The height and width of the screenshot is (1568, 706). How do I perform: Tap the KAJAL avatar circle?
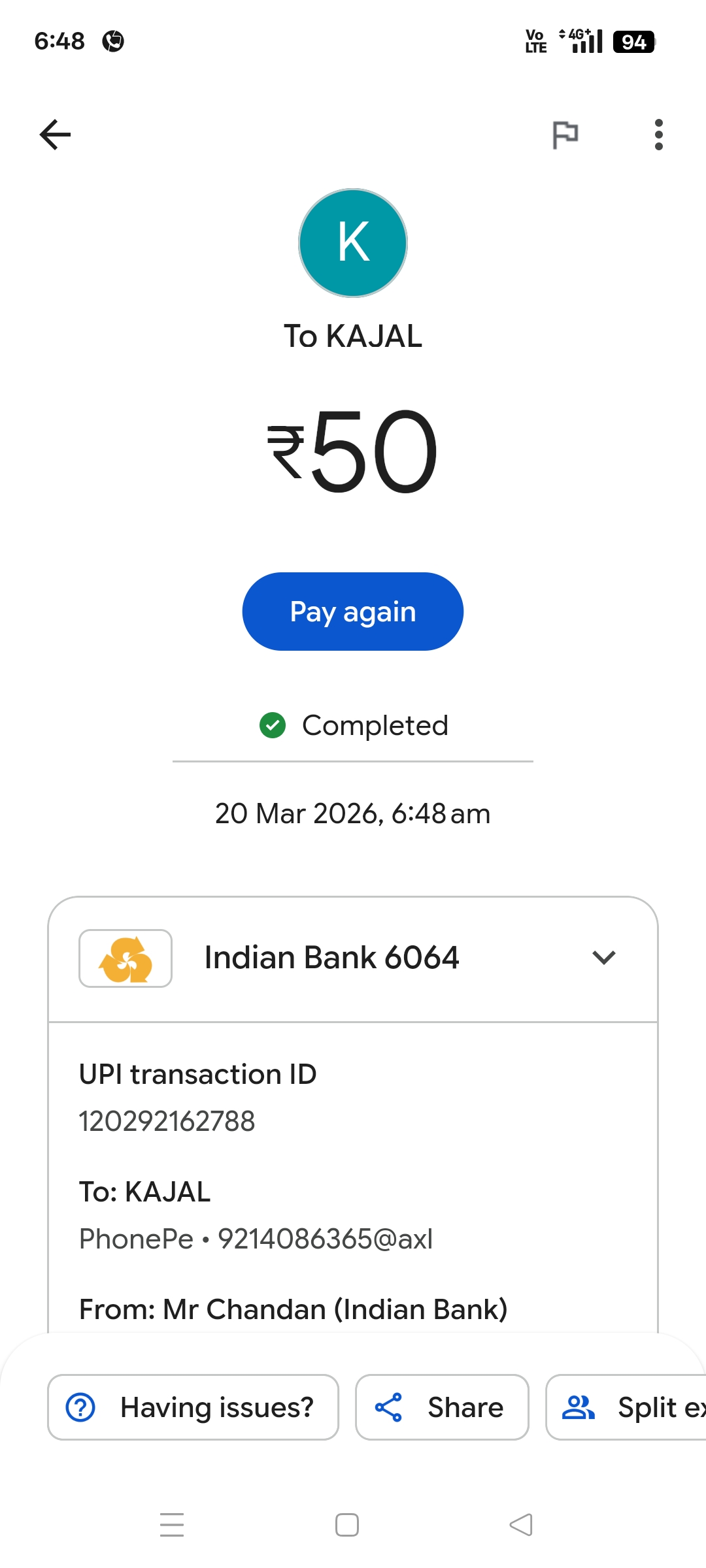pos(353,243)
